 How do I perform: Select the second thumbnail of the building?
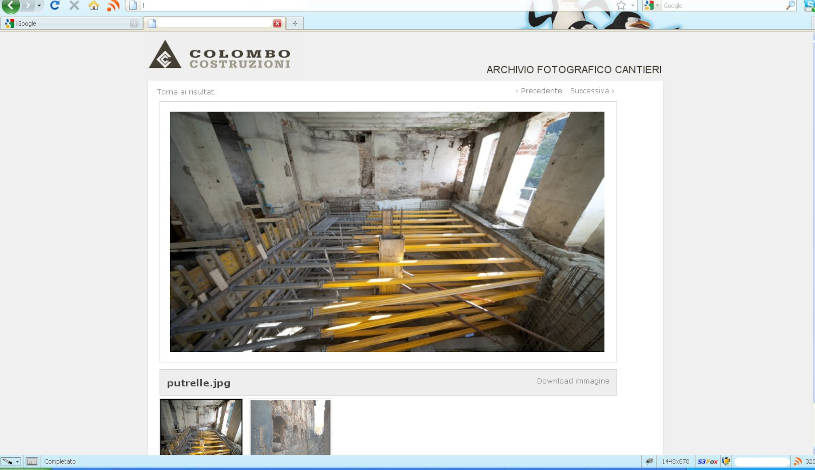click(290, 427)
